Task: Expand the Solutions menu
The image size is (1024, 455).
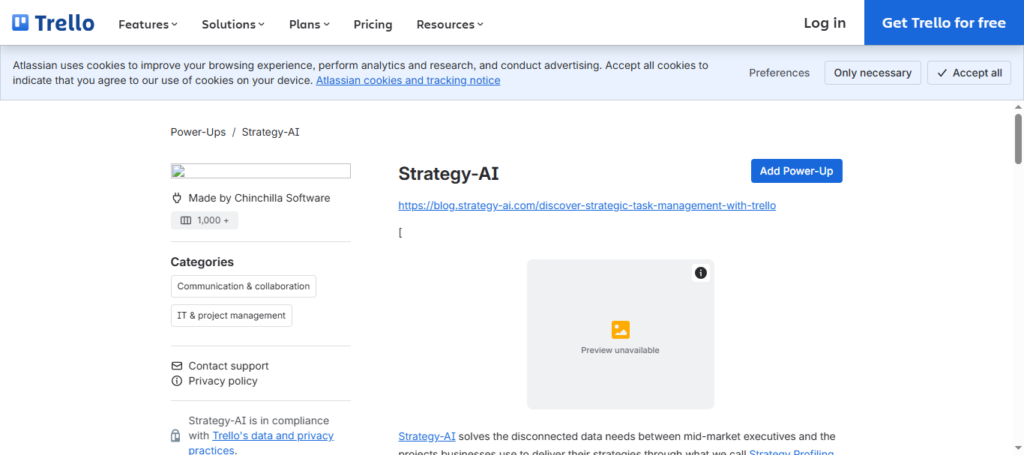Action: [x=233, y=24]
